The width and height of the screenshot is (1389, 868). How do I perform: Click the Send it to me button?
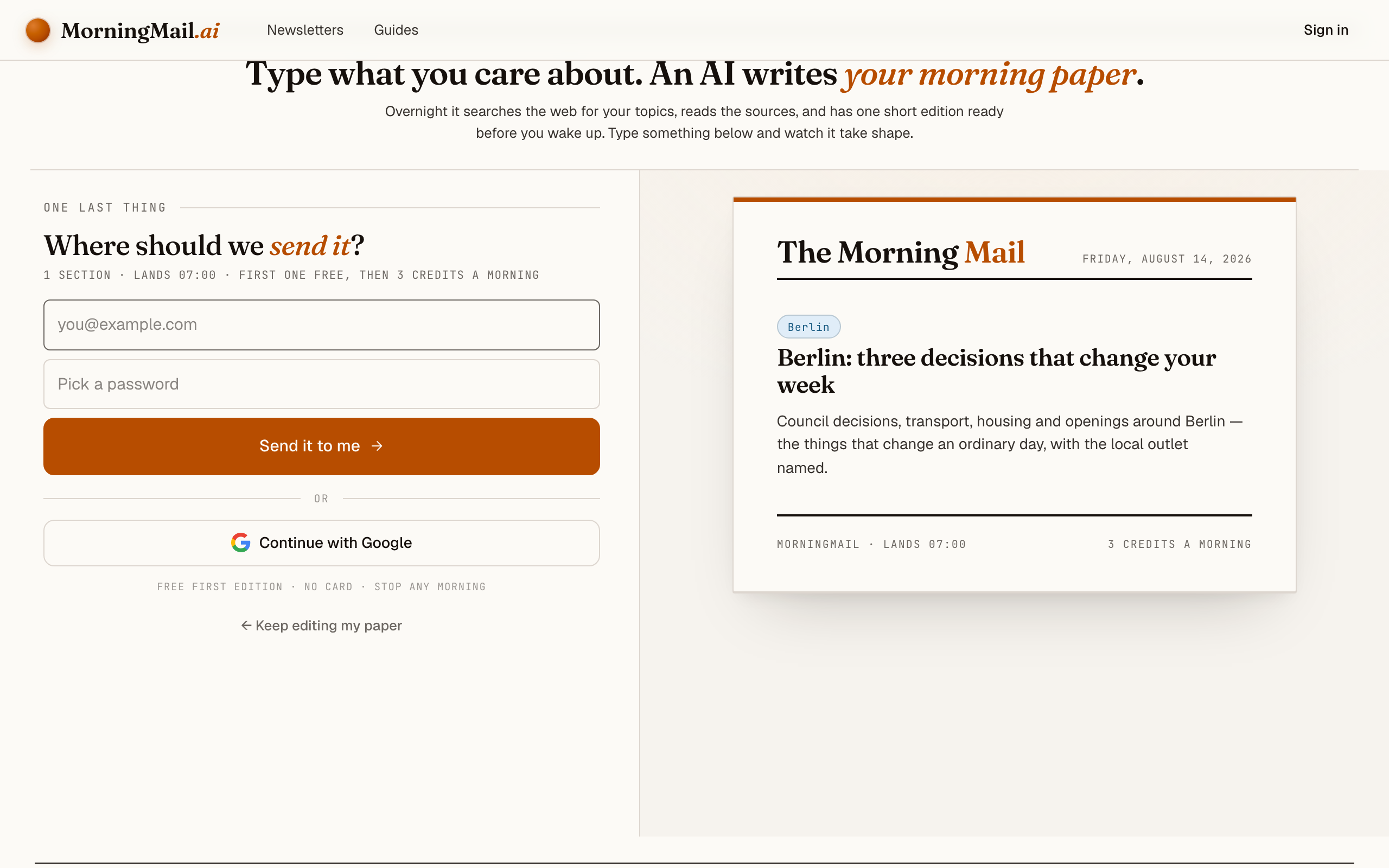pos(321,446)
